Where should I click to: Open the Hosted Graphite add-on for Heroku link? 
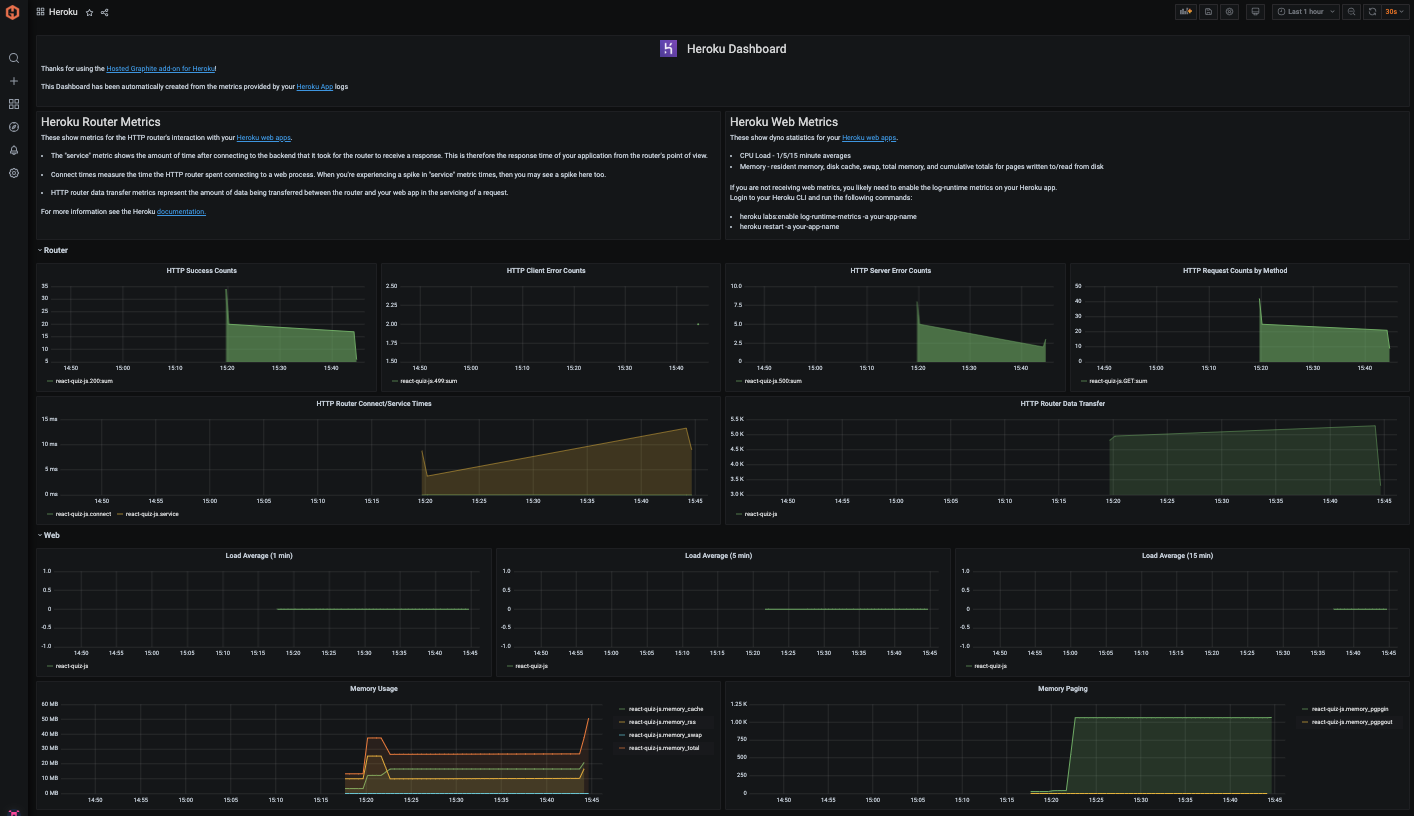click(x=161, y=69)
